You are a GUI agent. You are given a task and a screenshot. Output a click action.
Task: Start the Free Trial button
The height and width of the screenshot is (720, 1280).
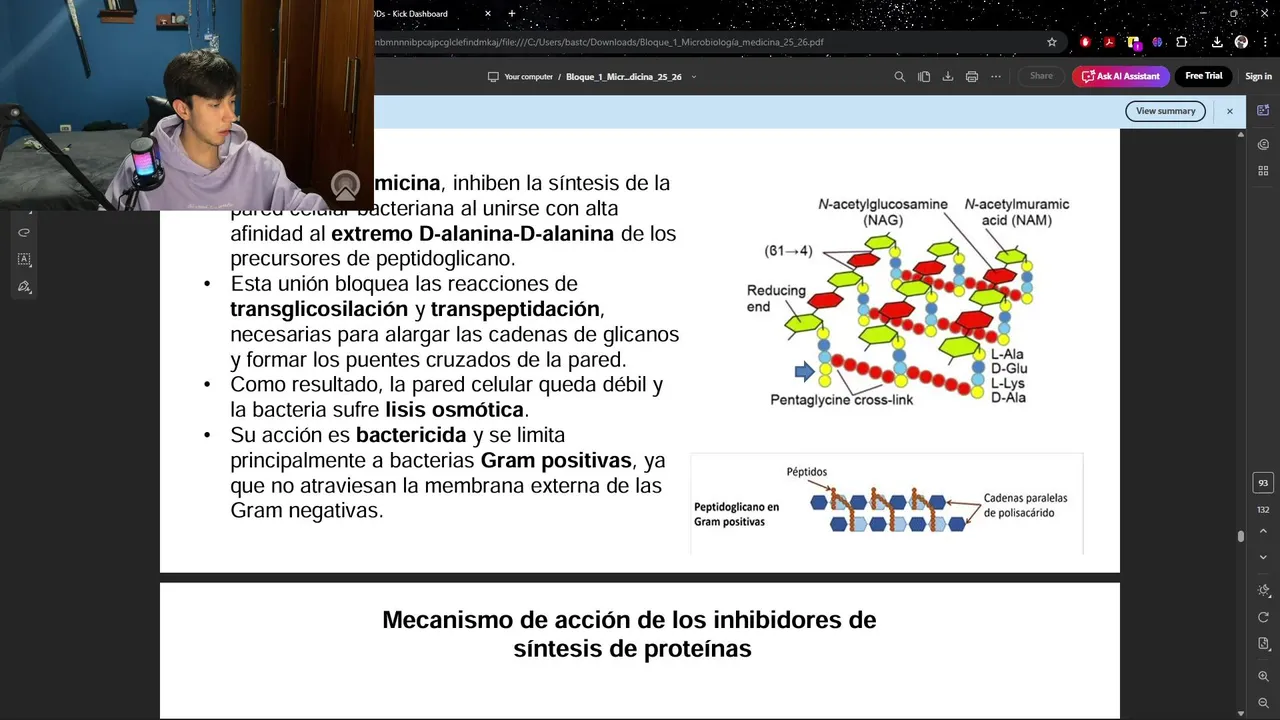[x=1203, y=76]
